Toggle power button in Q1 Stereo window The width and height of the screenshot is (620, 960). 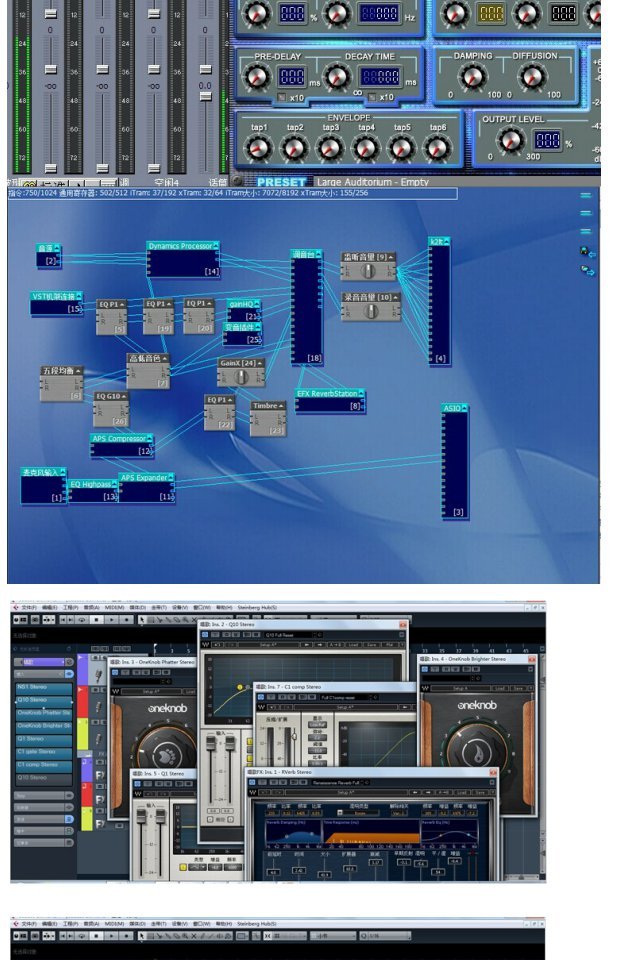137,784
